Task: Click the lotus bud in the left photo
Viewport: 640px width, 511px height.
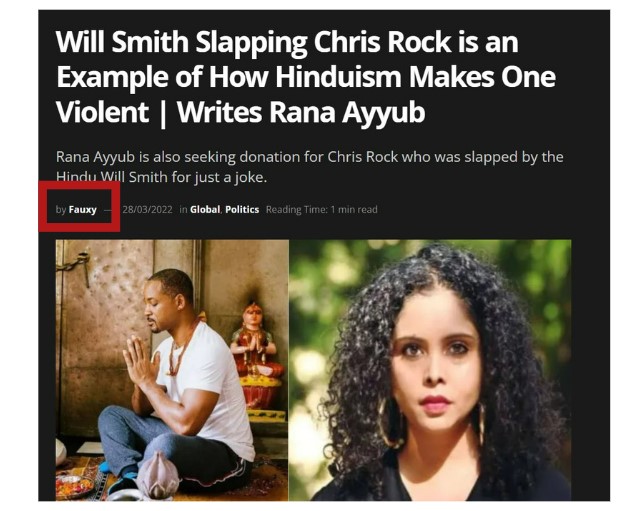Action: tap(158, 474)
